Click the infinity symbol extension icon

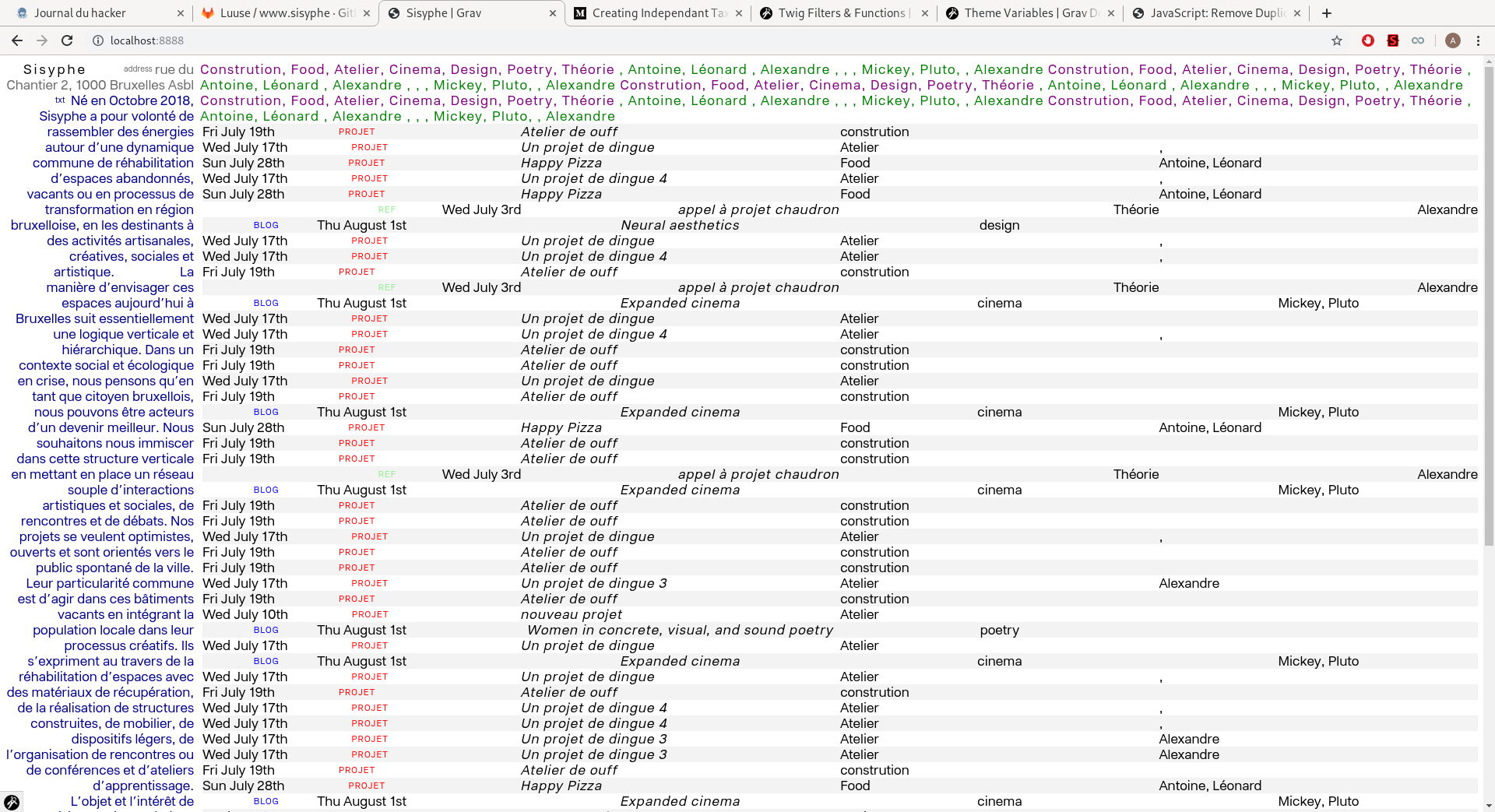[x=1418, y=40]
